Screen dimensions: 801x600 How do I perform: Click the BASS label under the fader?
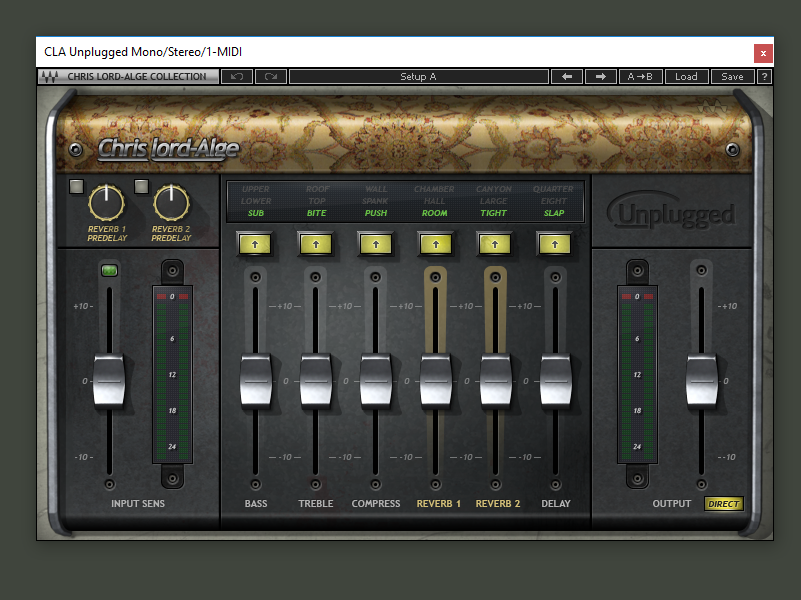coord(256,503)
